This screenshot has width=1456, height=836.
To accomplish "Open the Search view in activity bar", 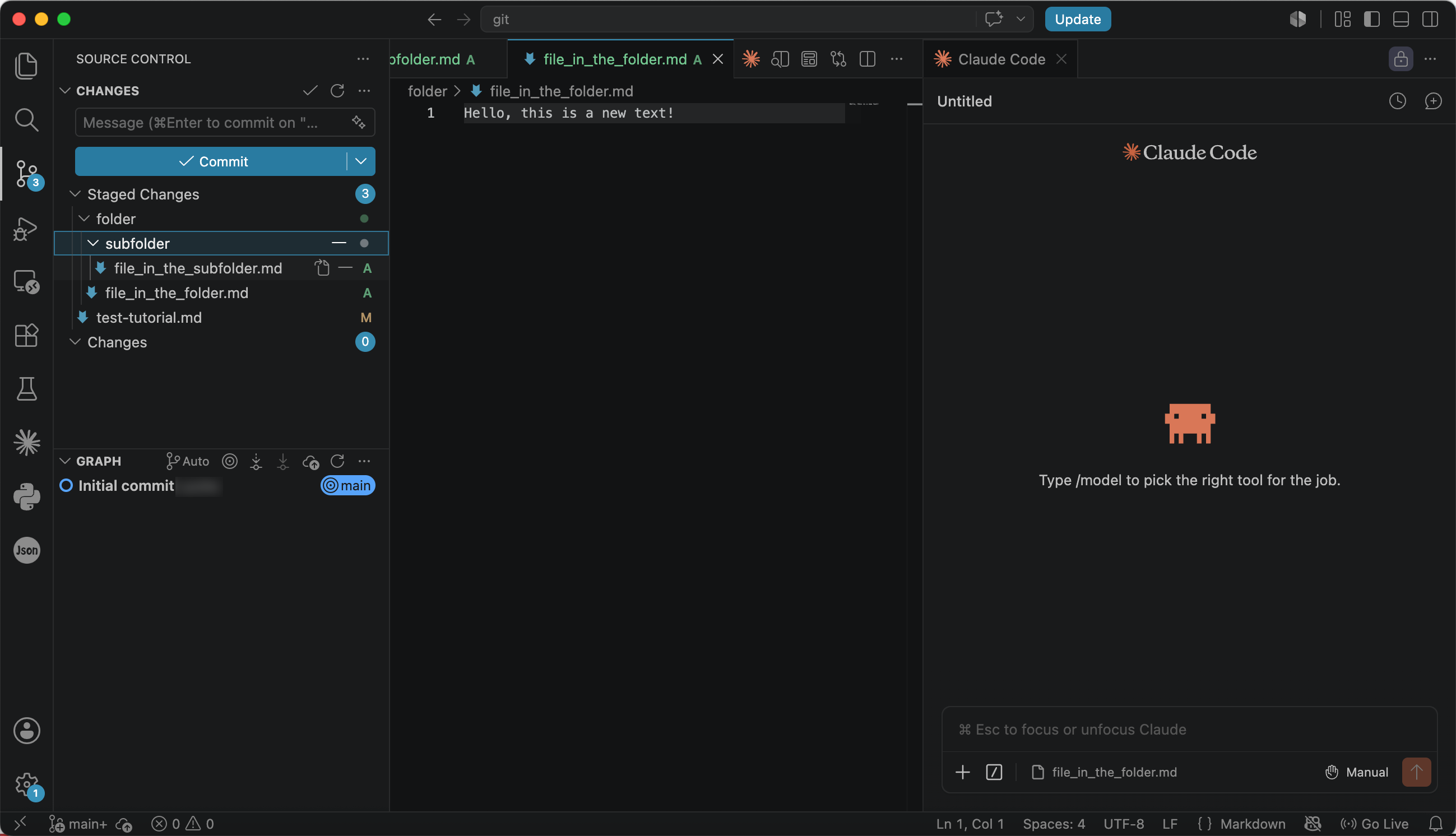I will 26,119.
